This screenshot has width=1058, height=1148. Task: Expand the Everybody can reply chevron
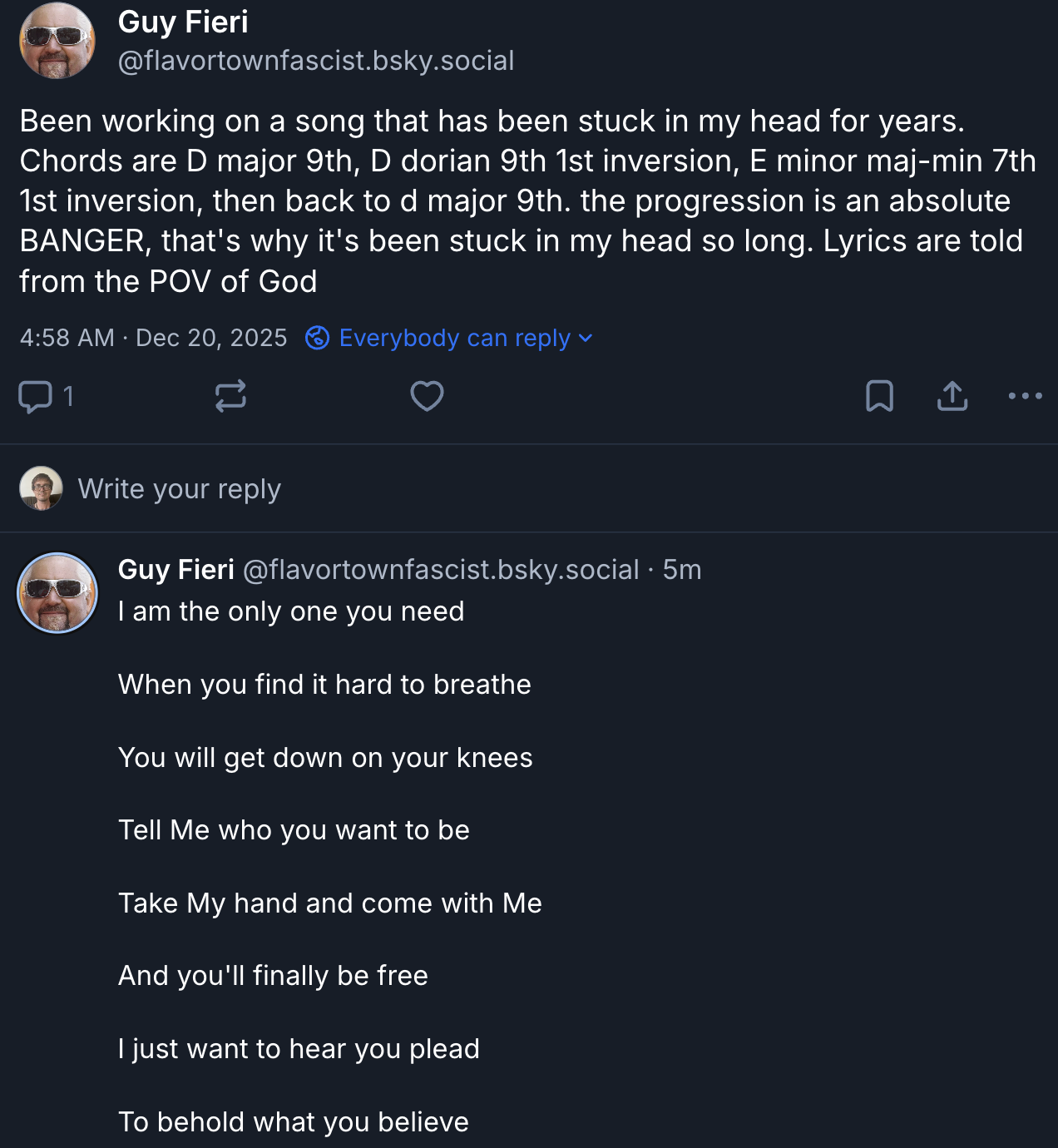point(586,338)
